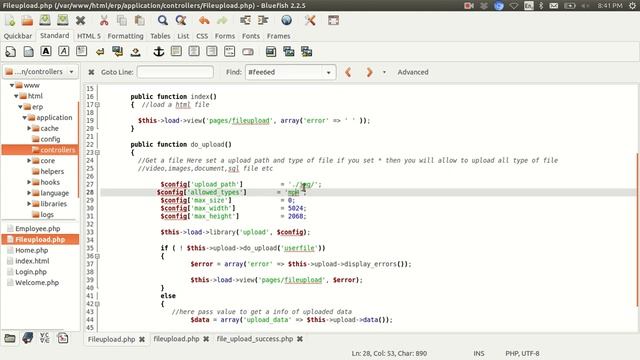
Task: Click the bluetooth icon in system tray
Action: point(541,6)
